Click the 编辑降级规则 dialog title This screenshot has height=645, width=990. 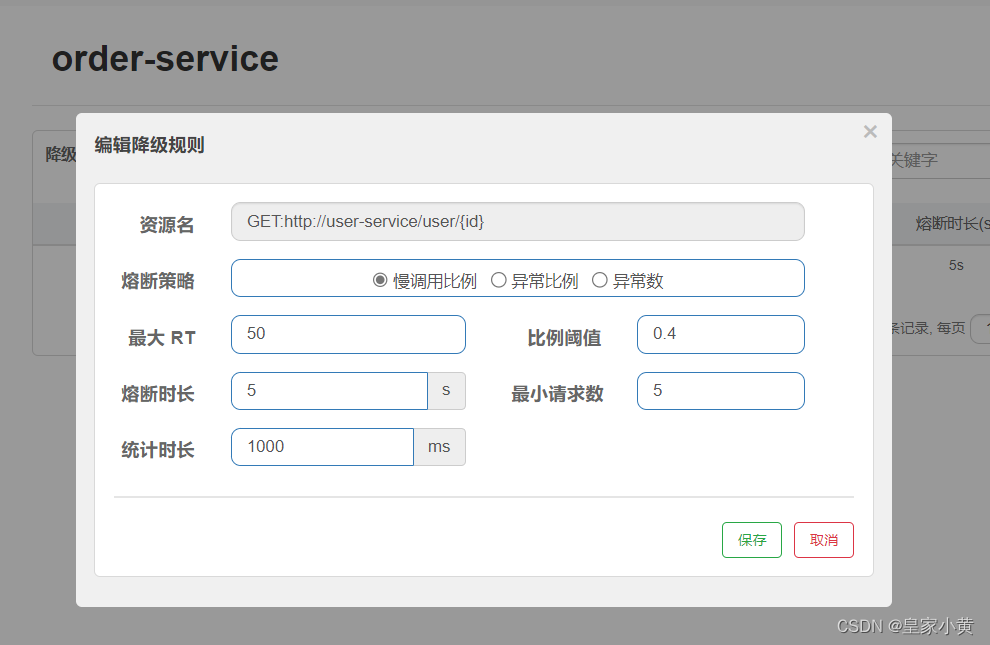150,145
